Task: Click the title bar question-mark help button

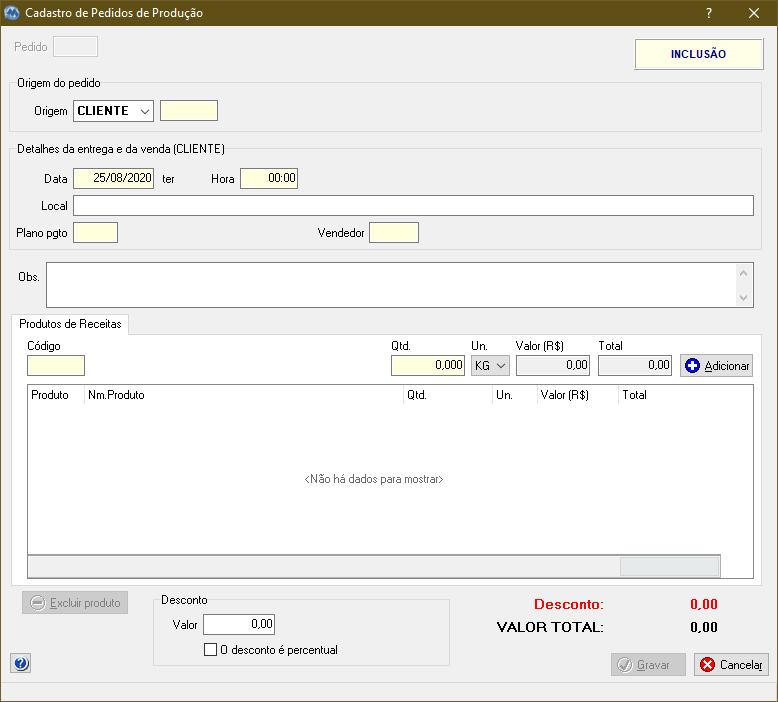Action: point(709,13)
